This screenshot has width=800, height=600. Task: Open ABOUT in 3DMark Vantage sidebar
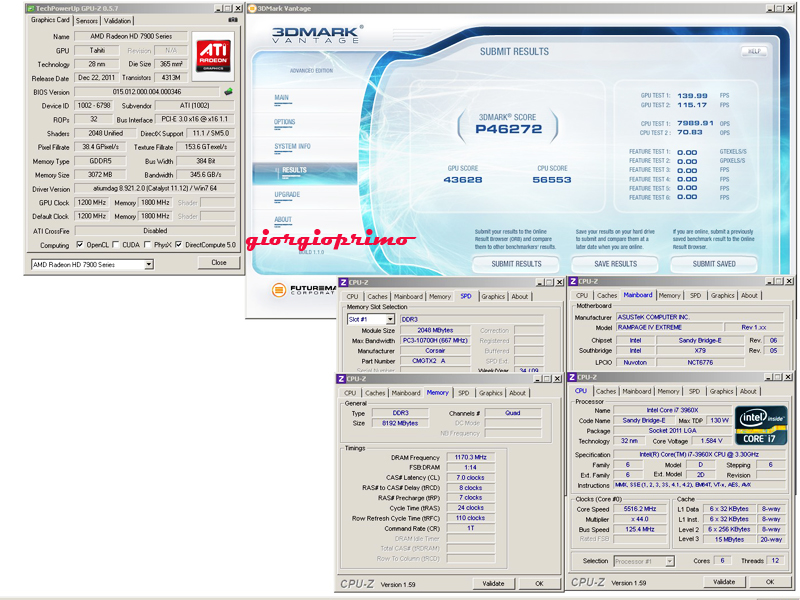[283, 220]
